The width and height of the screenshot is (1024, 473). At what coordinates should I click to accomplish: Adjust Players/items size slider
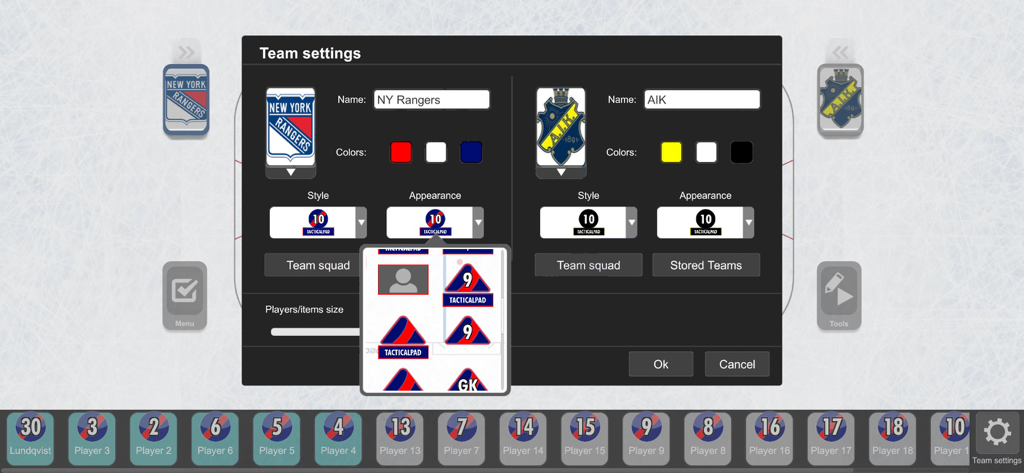316,332
